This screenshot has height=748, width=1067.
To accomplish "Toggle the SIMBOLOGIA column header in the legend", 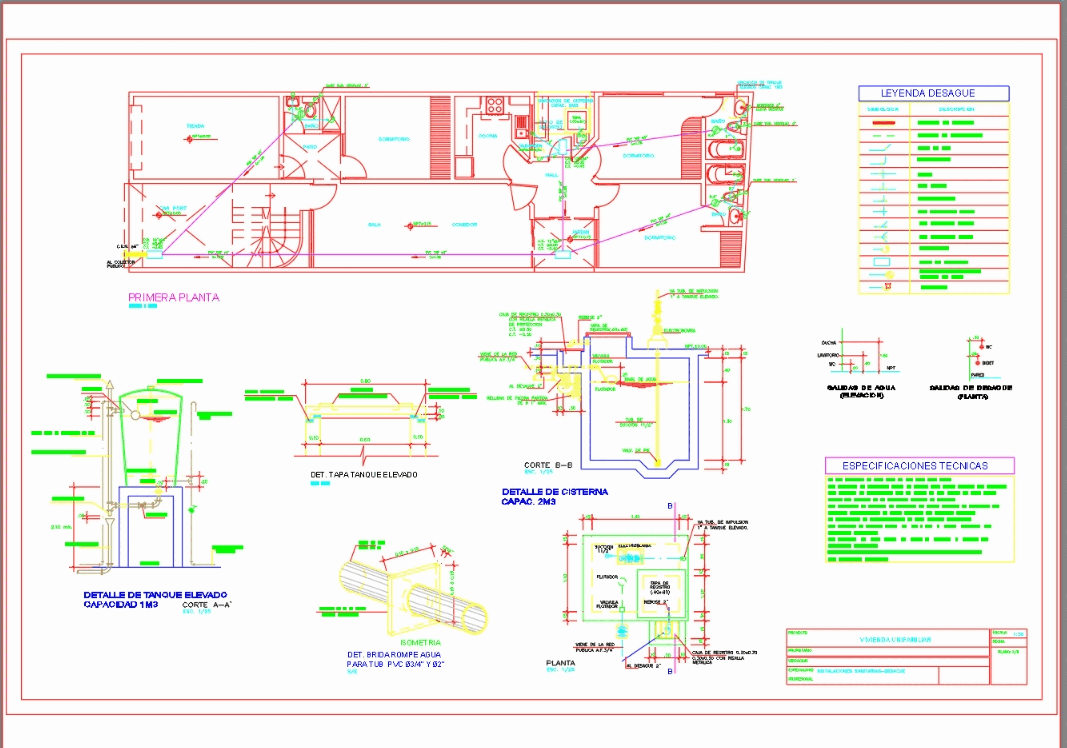I will [x=884, y=109].
